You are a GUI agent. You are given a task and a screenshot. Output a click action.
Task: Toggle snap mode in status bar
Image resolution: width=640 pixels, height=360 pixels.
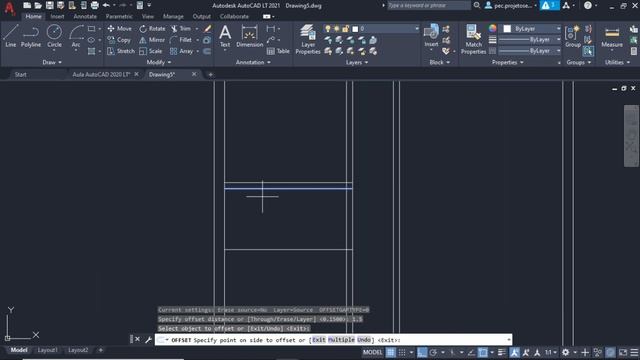coord(402,352)
